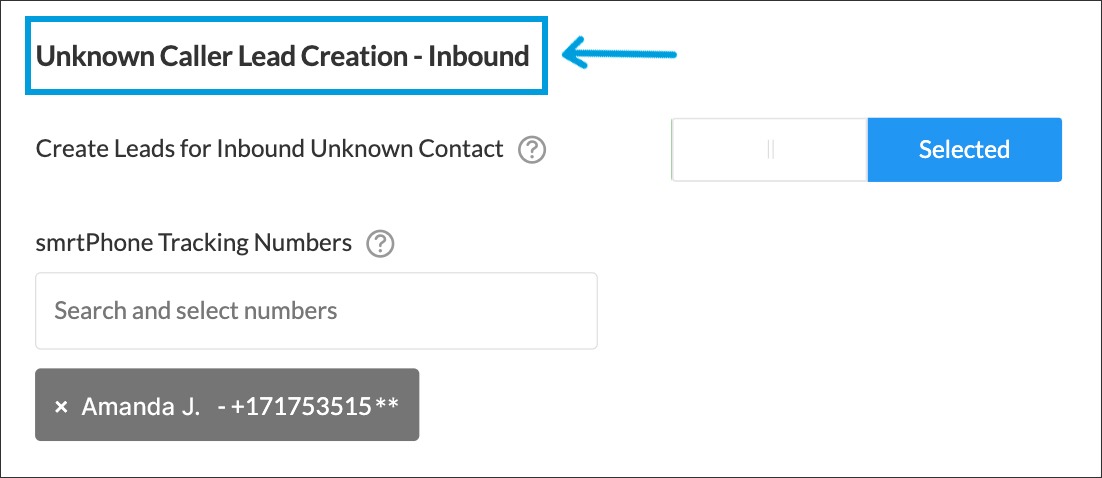Viewport: 1102px width, 478px height.
Task: Click the word 'Inbound' in section heading
Action: point(478,56)
